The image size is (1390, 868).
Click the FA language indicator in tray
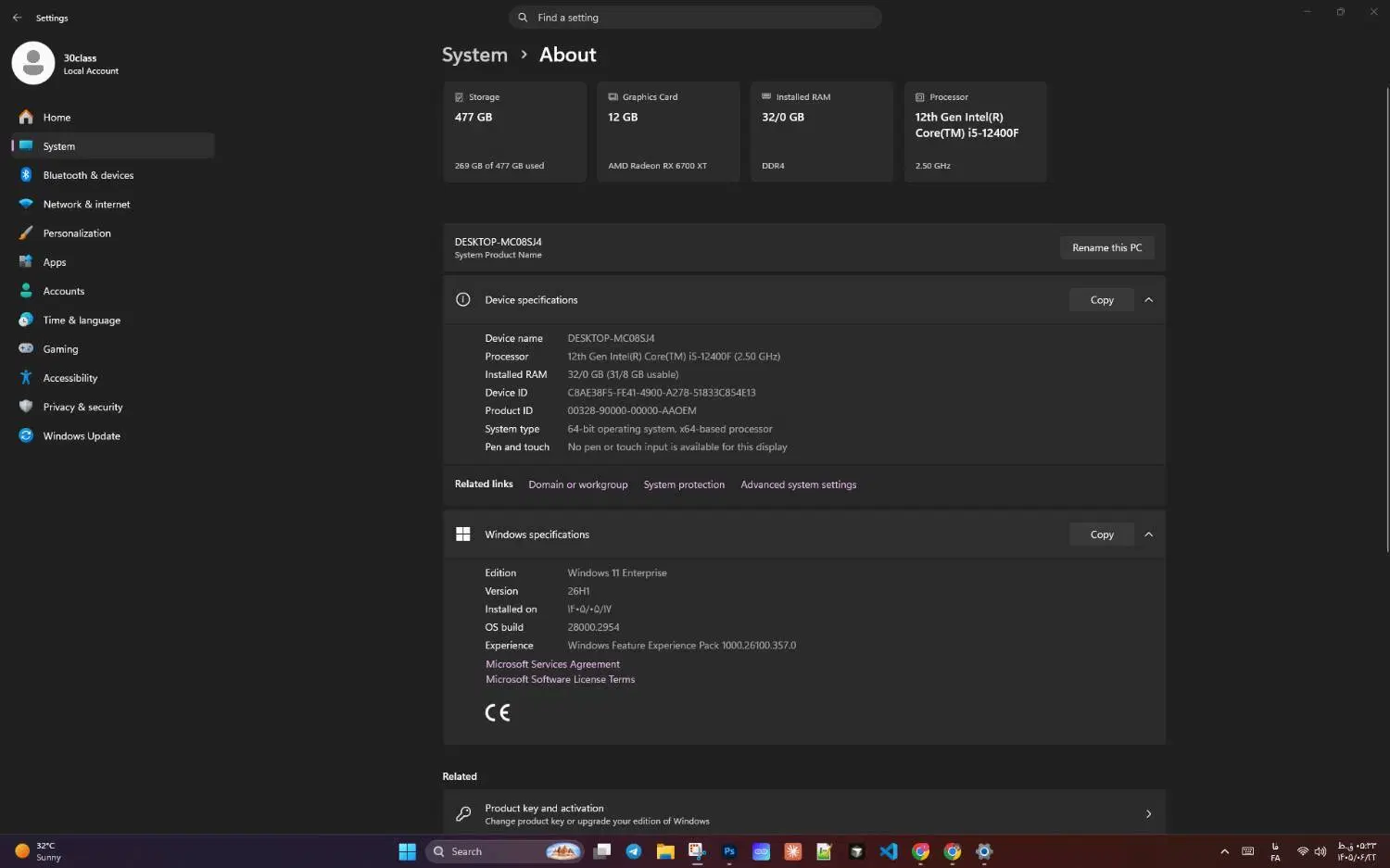[x=1275, y=851]
